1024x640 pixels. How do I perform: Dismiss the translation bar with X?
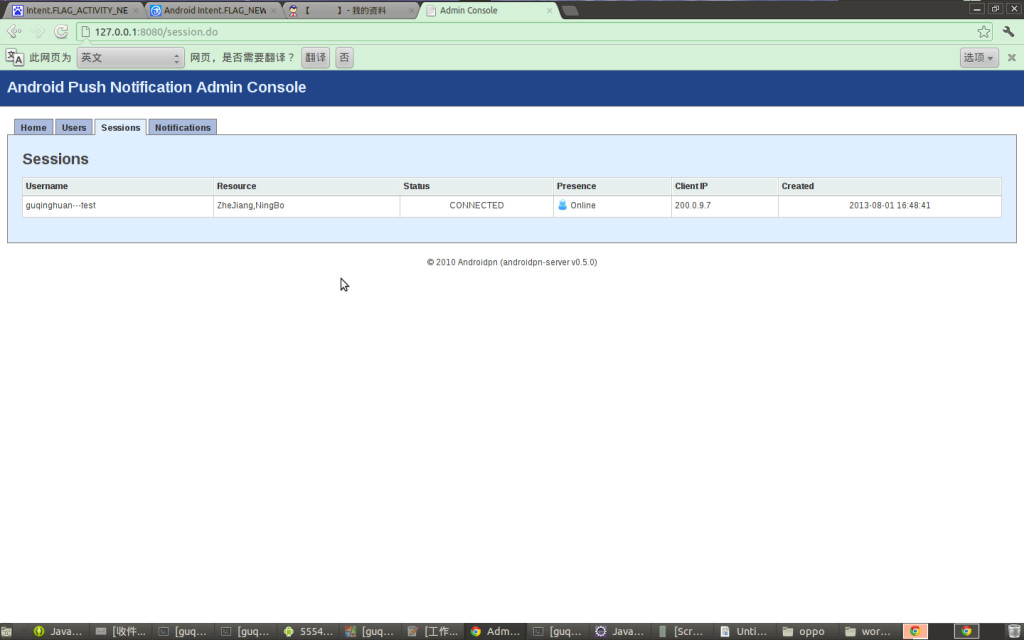click(x=1012, y=57)
